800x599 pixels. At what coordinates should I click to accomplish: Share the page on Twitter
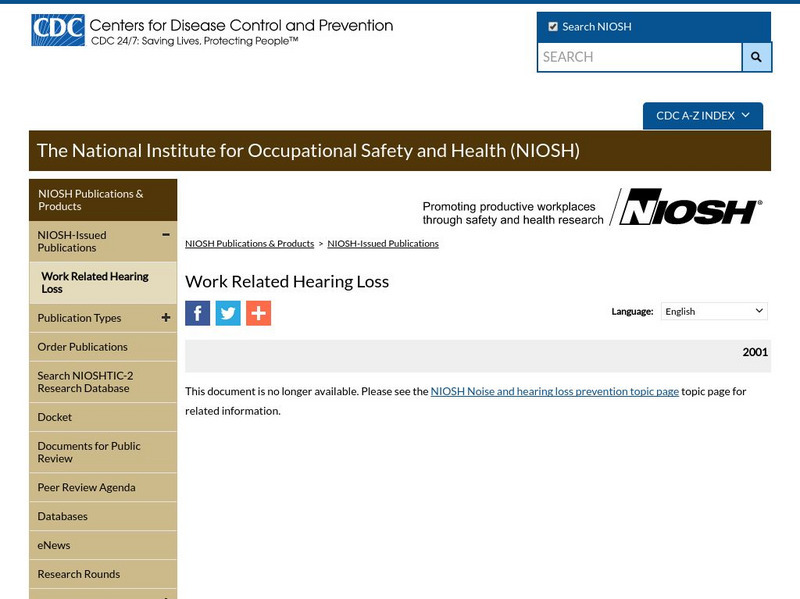[x=228, y=312]
